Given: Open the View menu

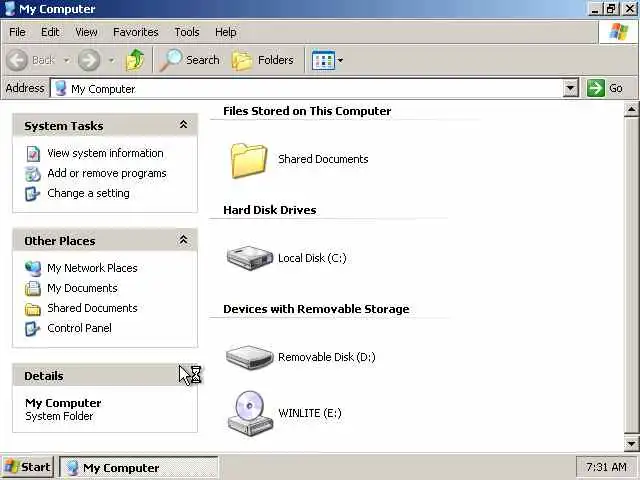Looking at the screenshot, I should click(86, 32).
